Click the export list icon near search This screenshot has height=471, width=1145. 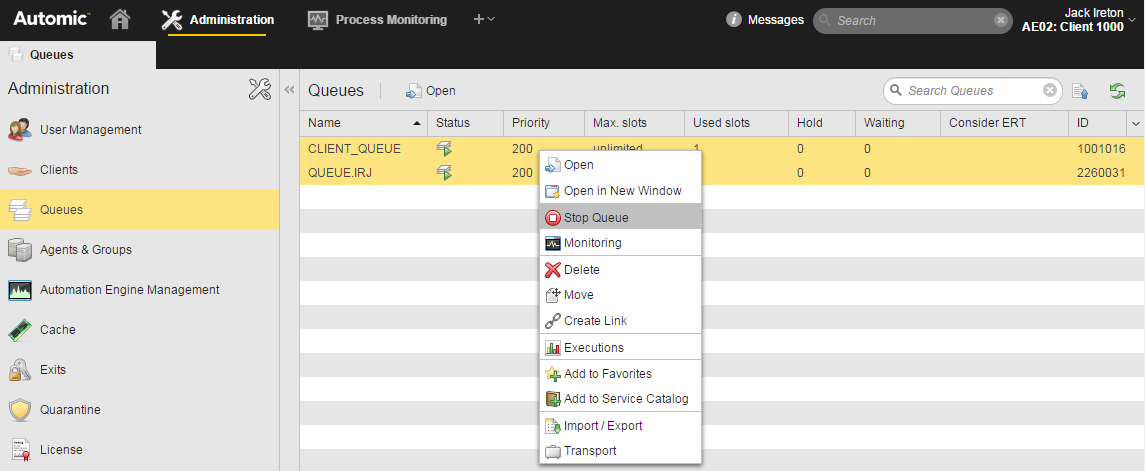coord(1080,91)
